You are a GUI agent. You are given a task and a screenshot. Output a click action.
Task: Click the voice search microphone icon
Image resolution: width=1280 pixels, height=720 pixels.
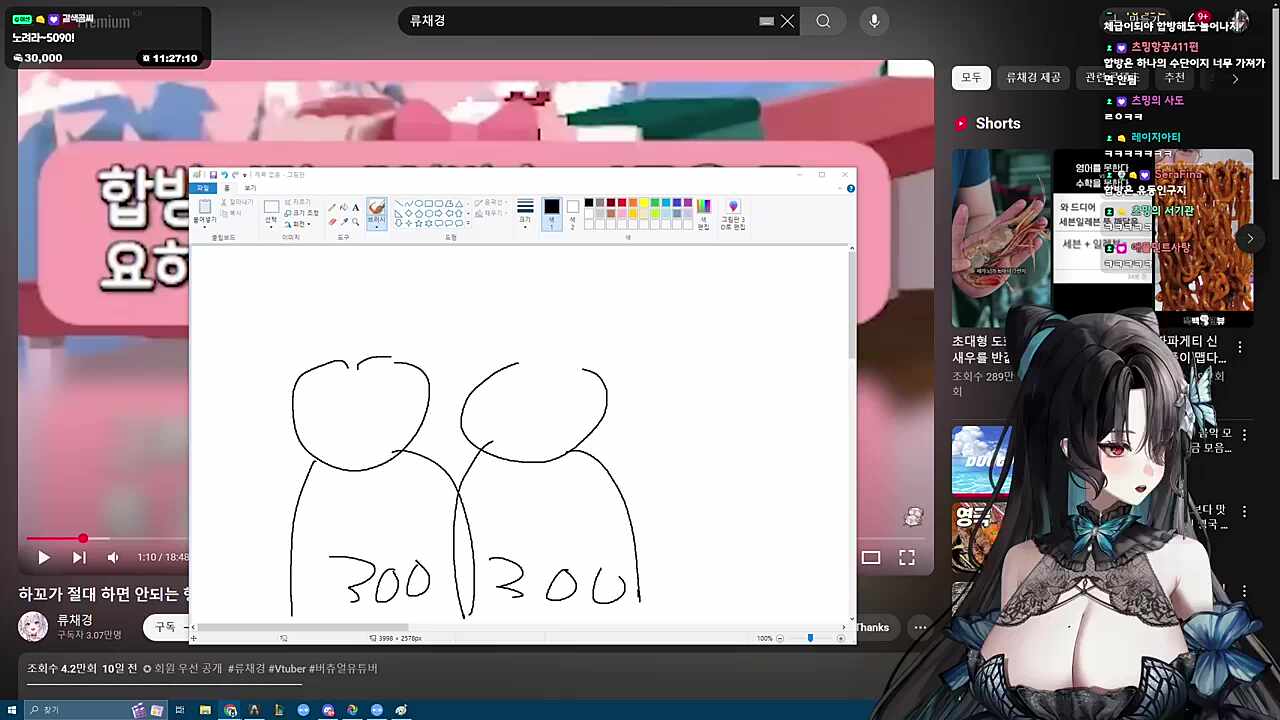pos(874,21)
